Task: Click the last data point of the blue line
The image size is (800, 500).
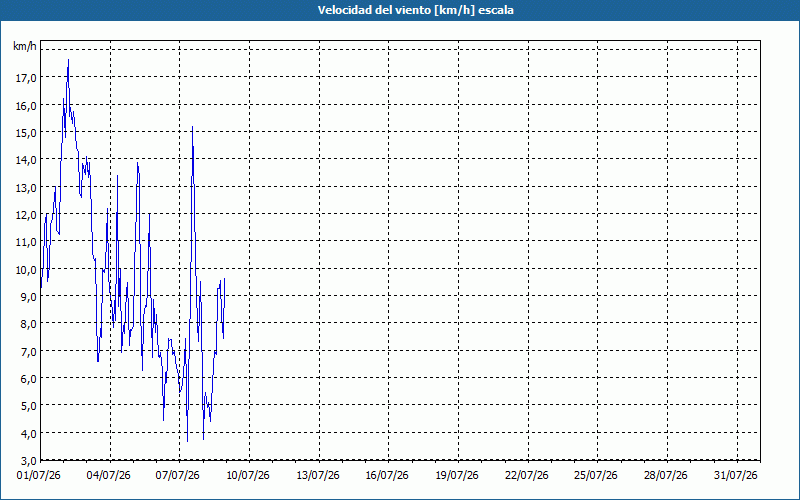Action: click(224, 279)
